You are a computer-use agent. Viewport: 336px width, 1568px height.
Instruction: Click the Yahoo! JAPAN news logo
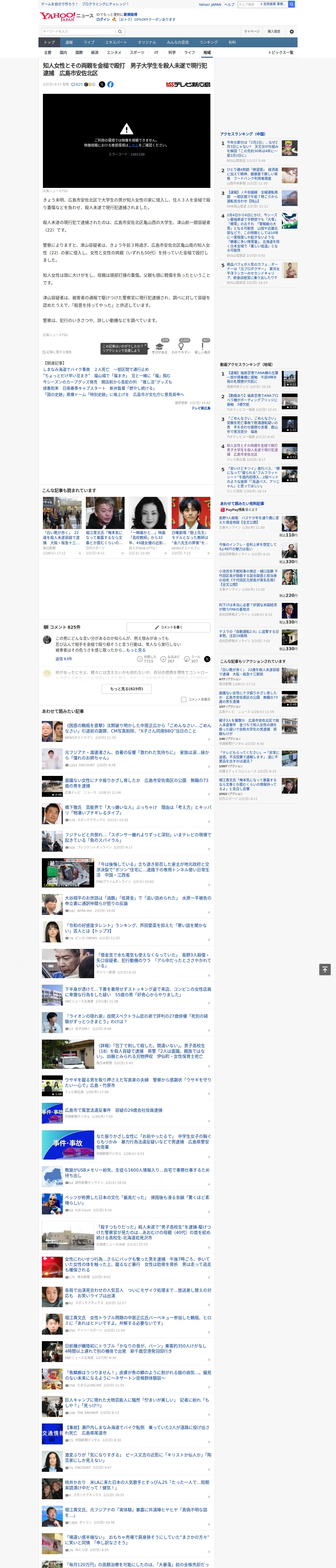tap(66, 16)
